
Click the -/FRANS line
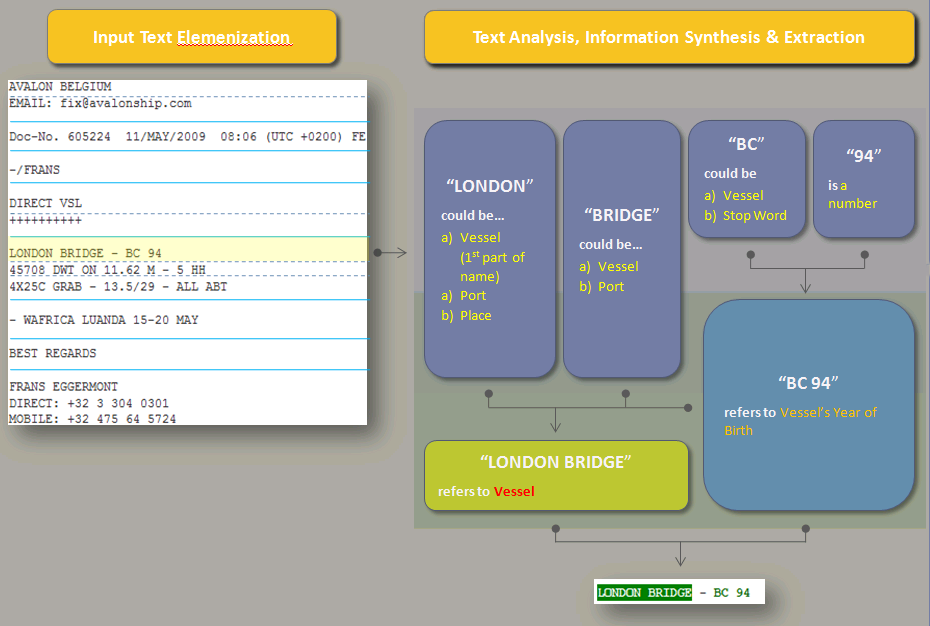pyautogui.click(x=34, y=170)
